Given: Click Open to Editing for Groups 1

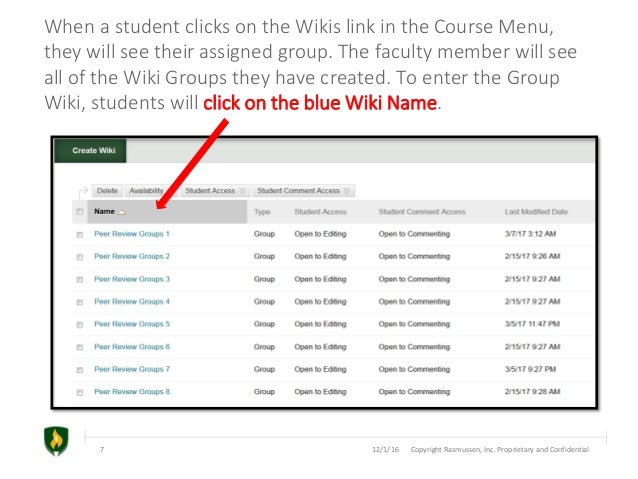Looking at the screenshot, I should click(320, 234).
